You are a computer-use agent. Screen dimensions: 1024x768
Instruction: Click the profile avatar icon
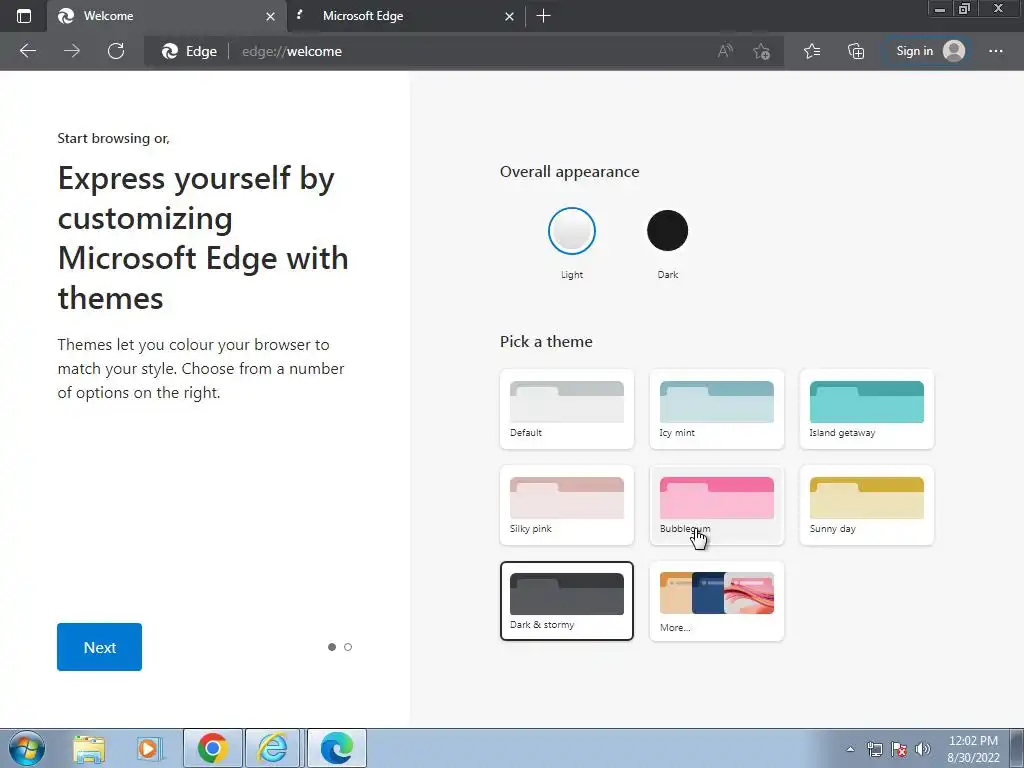(x=954, y=51)
